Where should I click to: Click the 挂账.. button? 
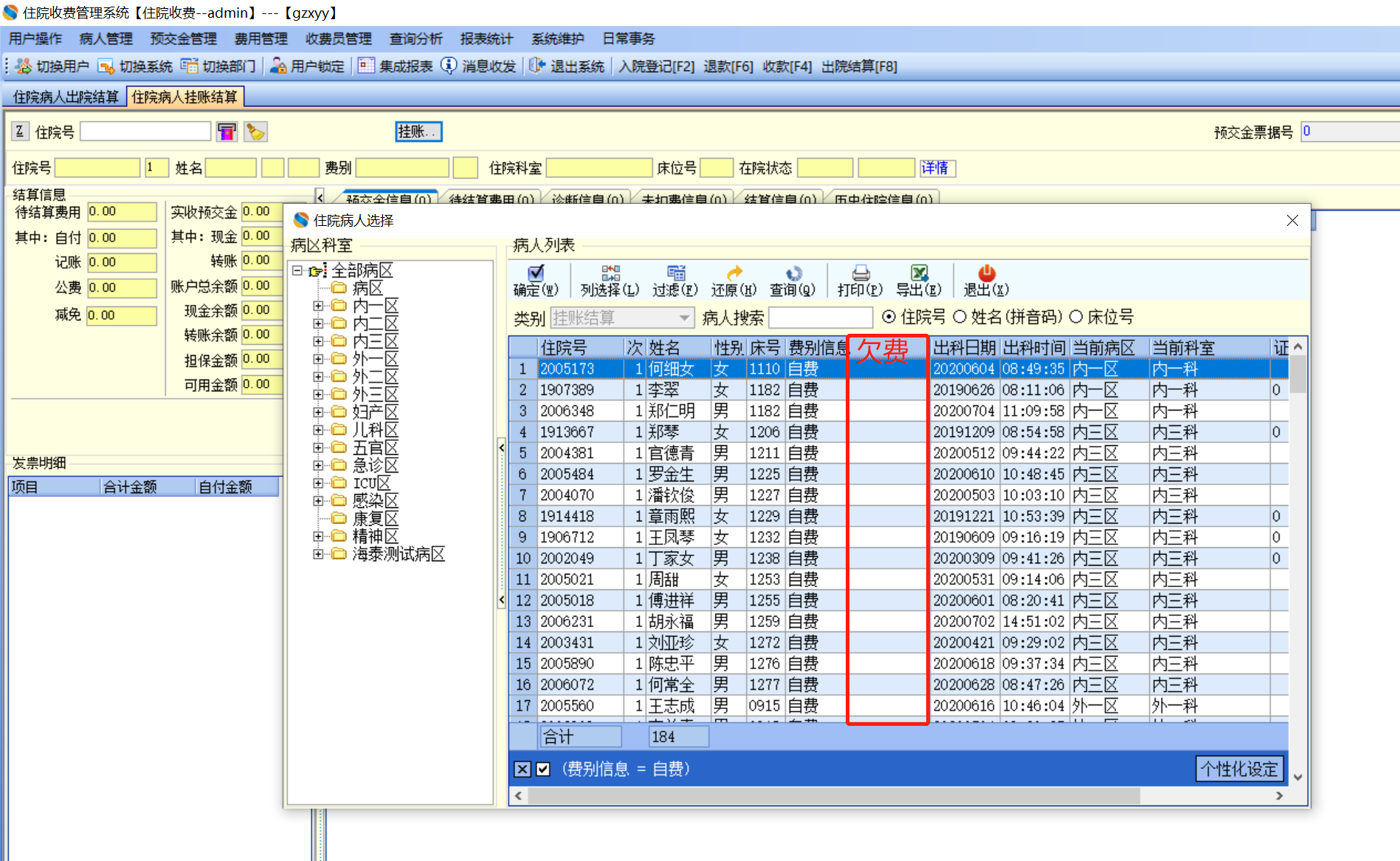418,131
